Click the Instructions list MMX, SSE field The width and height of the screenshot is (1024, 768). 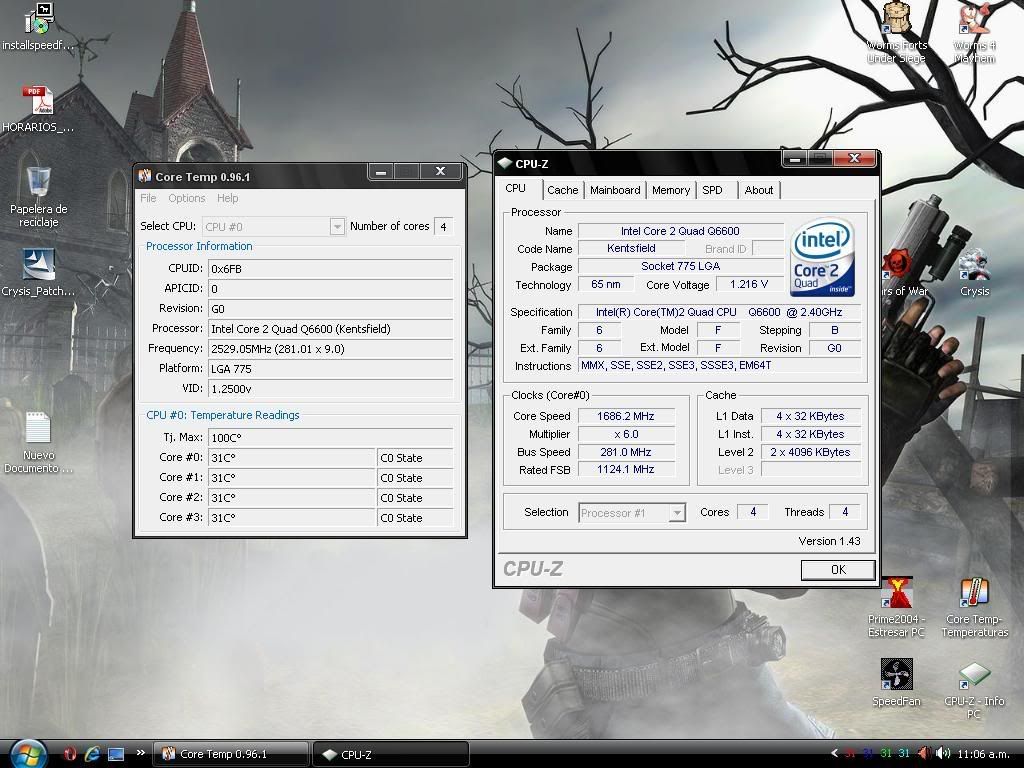(x=719, y=366)
